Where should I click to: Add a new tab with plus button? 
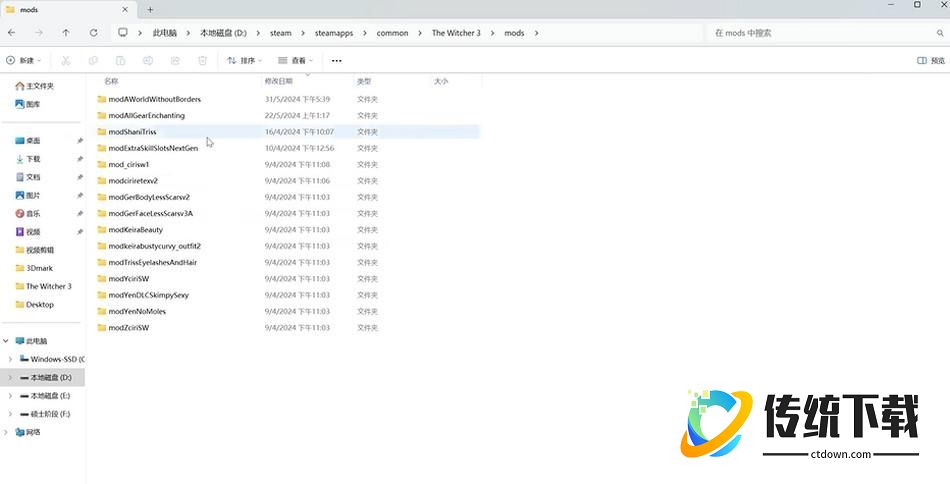(150, 9)
